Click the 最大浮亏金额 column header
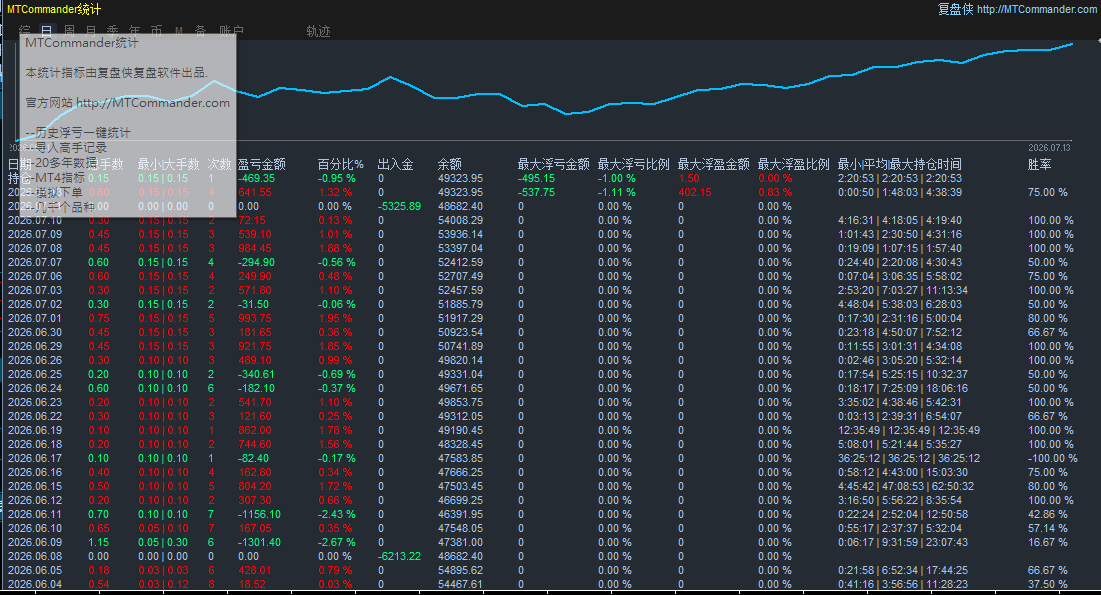The height and width of the screenshot is (595, 1101). click(x=553, y=164)
